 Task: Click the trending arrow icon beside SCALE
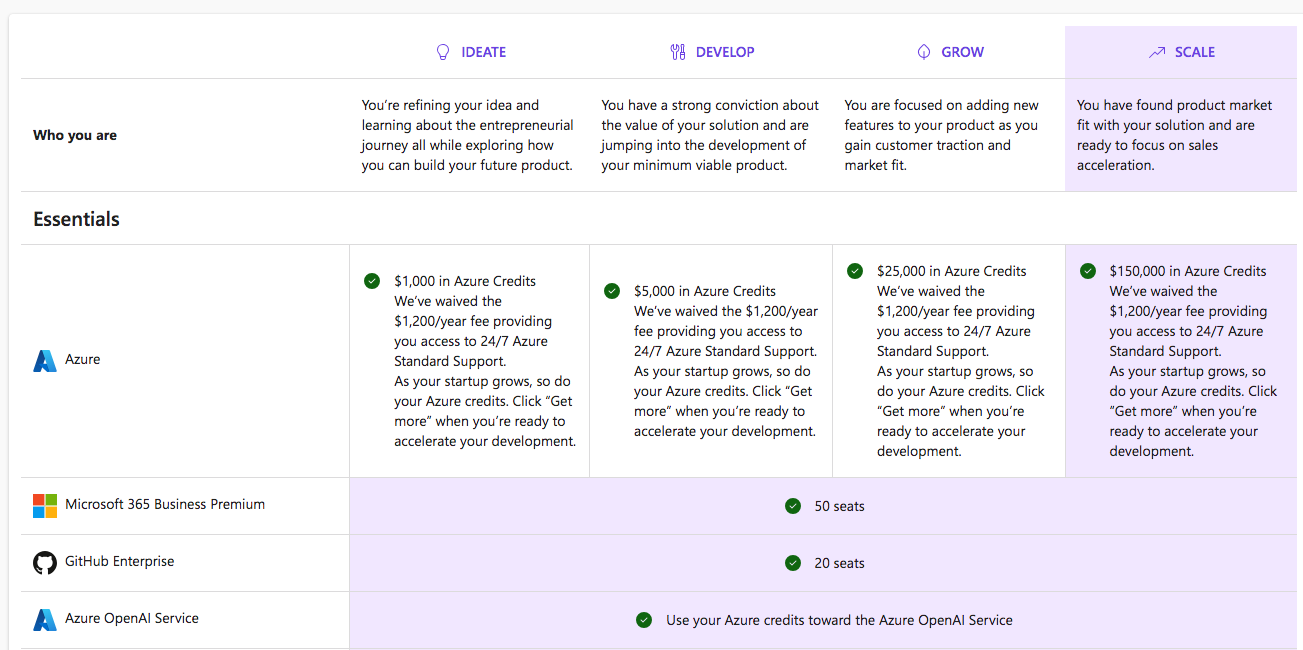1157,52
